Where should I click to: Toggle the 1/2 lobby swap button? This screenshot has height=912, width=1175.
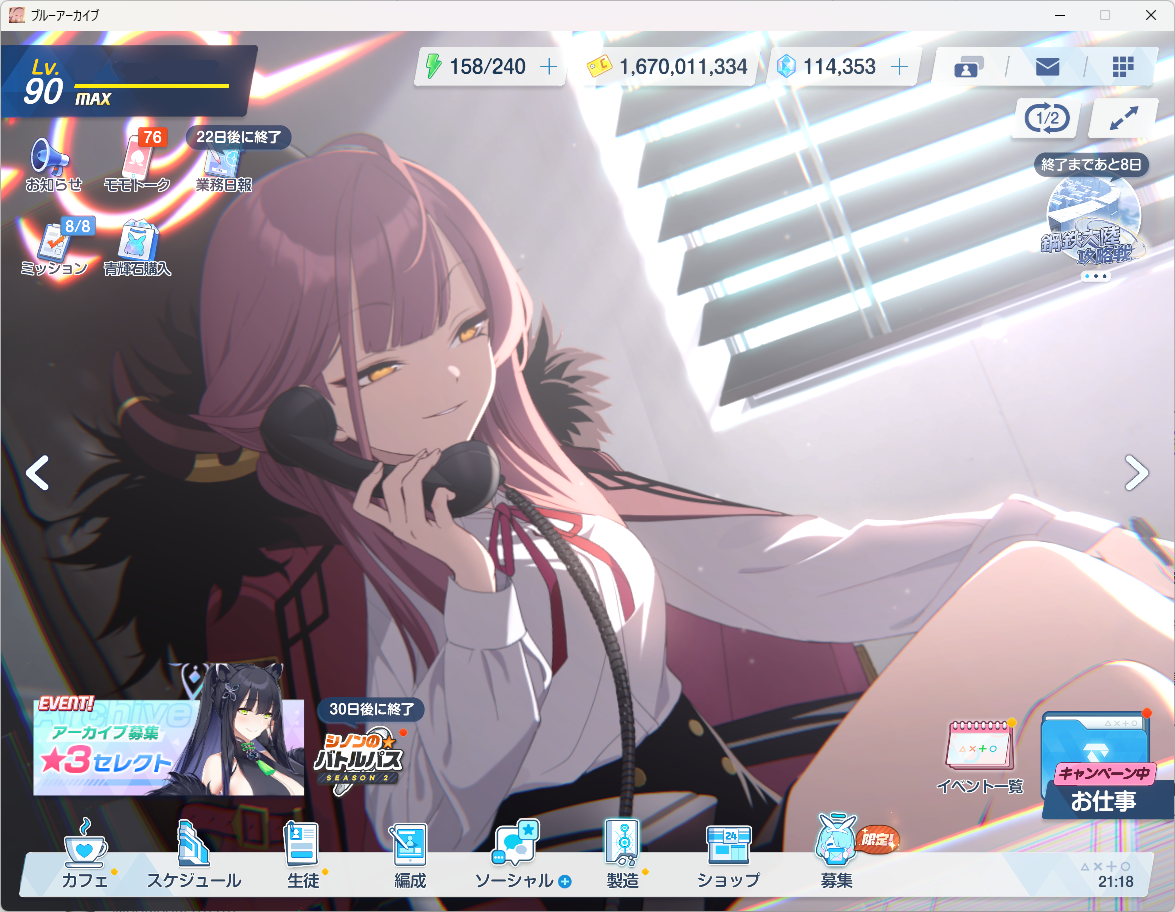[x=1046, y=119]
